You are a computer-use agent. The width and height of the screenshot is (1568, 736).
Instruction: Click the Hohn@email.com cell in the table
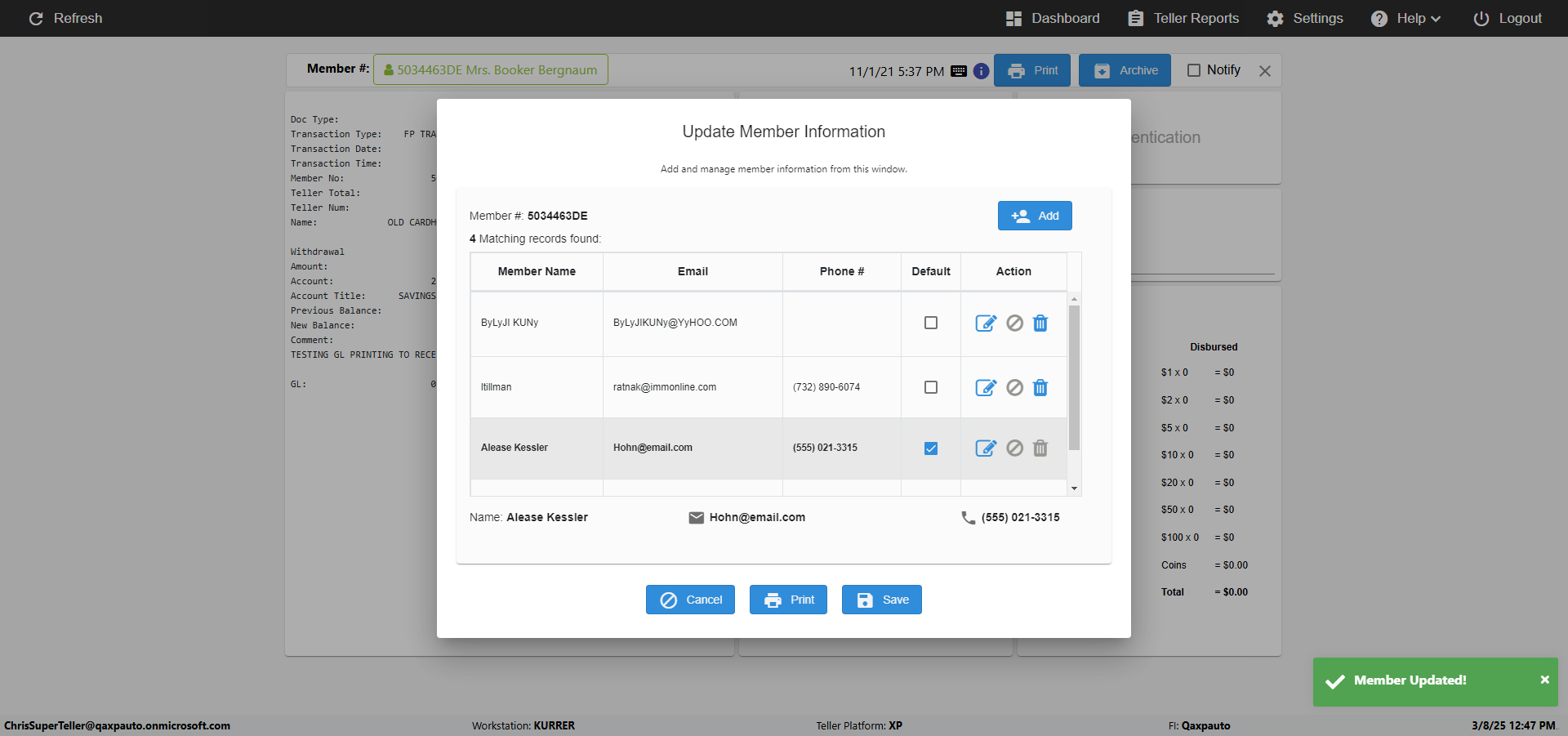point(693,448)
